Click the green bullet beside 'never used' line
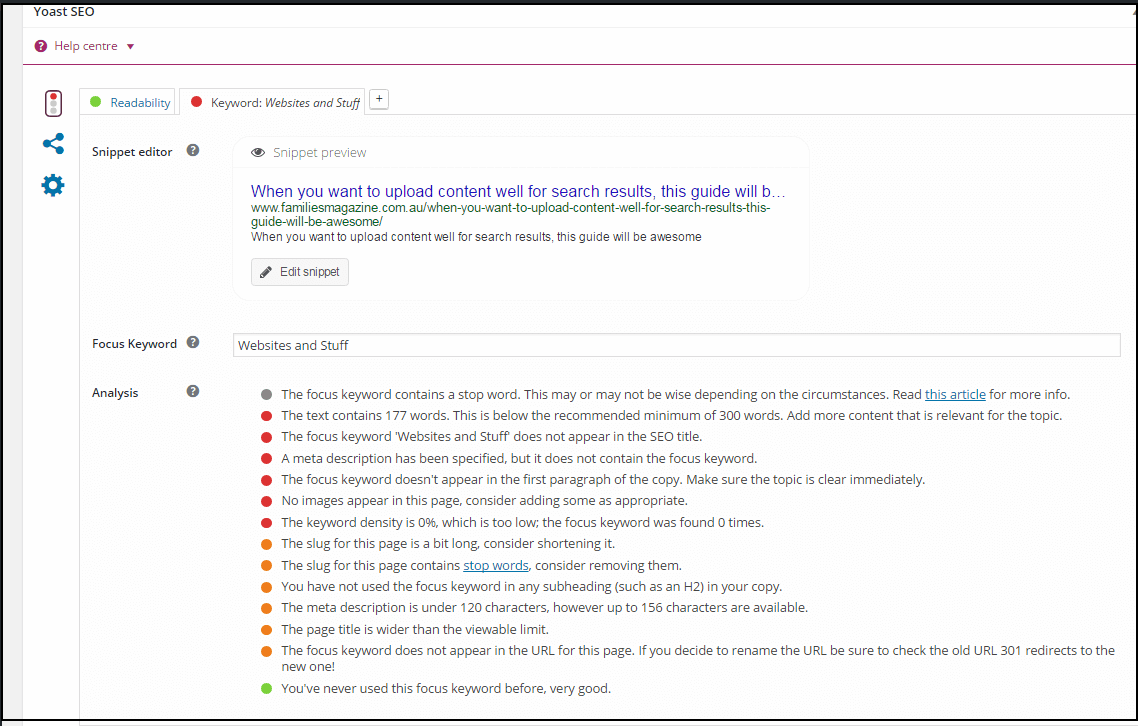 click(266, 688)
